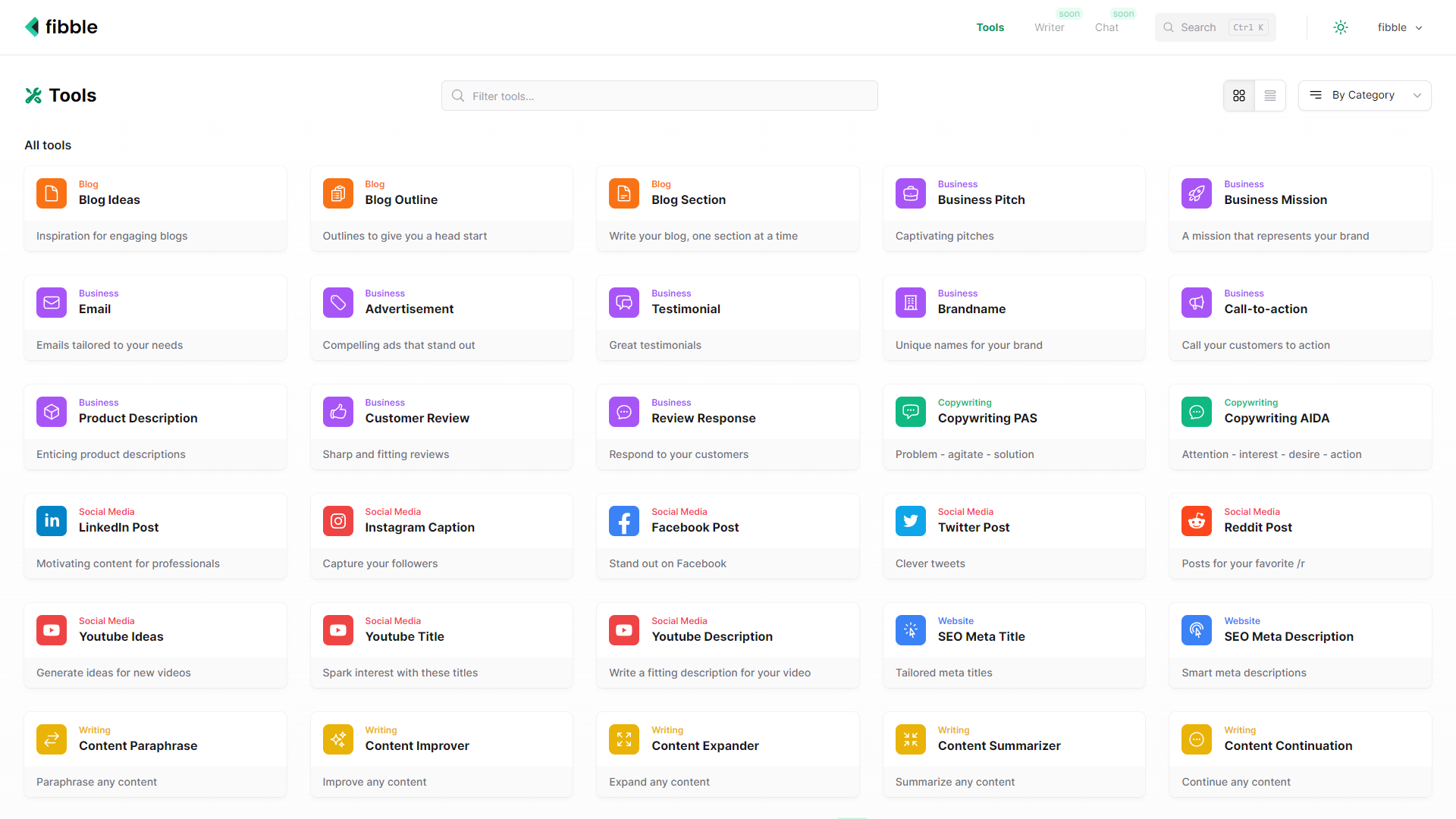Switch to grid view layout
This screenshot has width=1456, height=819.
1239,96
